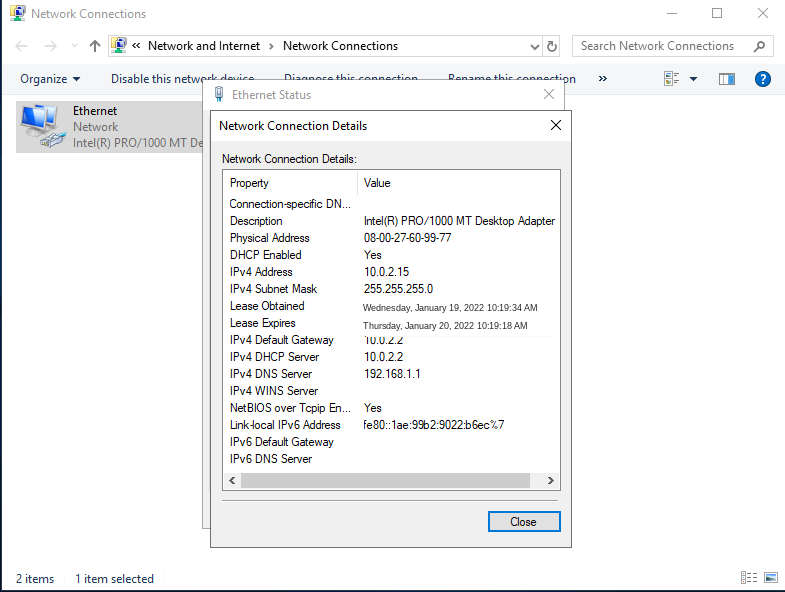The width and height of the screenshot is (785, 592).
Task: Select the IPv4 DHCP Server row
Action: click(x=391, y=357)
